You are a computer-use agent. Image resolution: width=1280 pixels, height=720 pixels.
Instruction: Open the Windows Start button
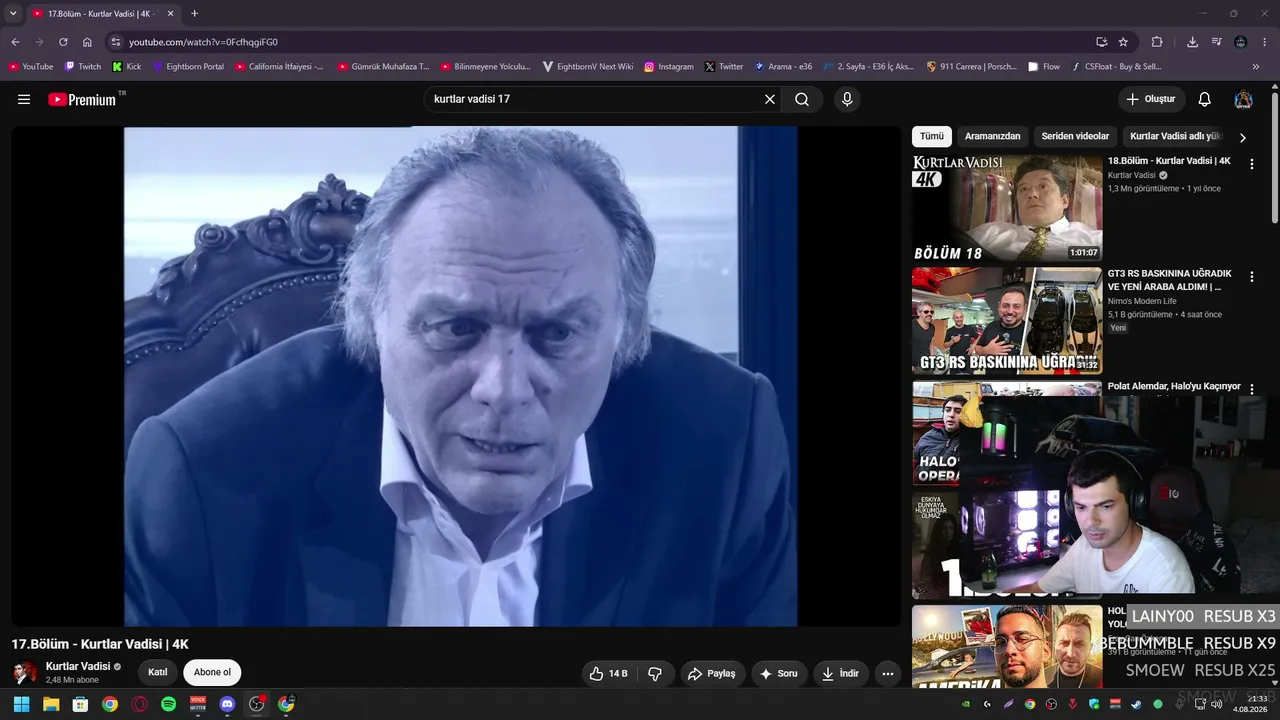tap(21, 704)
